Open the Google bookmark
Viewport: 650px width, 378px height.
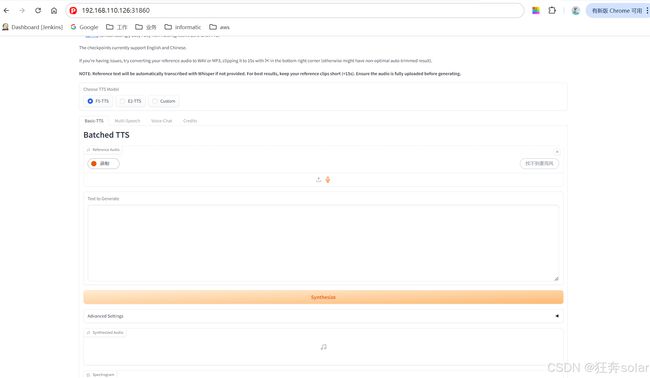[x=85, y=27]
